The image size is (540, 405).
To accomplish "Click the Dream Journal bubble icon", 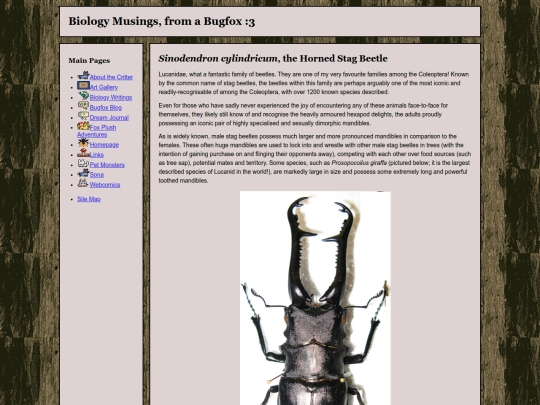I will coord(83,116).
